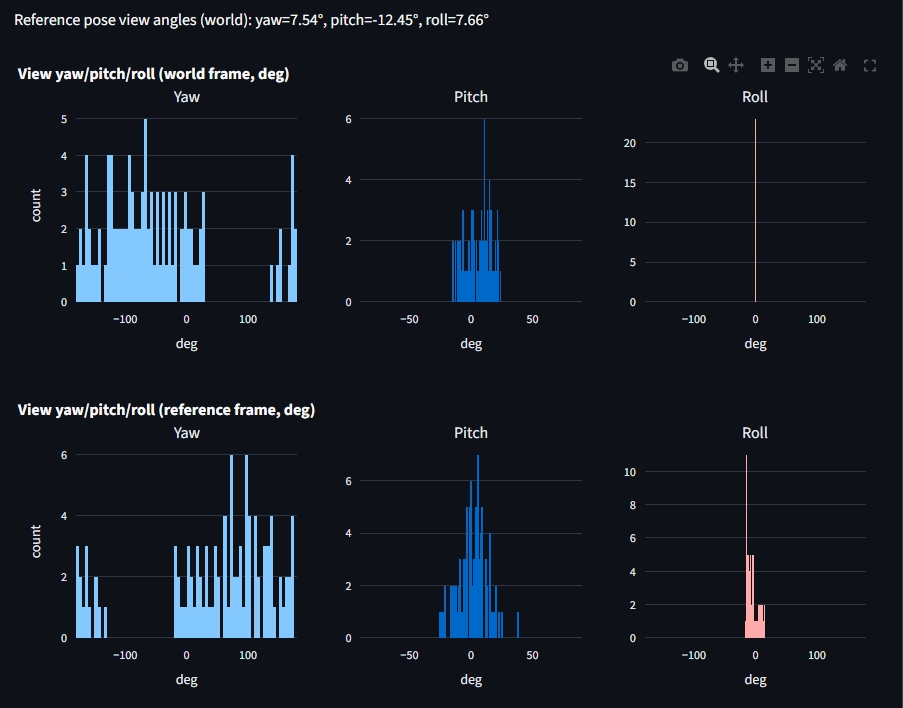Click the reference frame Yaw chart title
Screen dimensions: 903x708
coord(186,433)
